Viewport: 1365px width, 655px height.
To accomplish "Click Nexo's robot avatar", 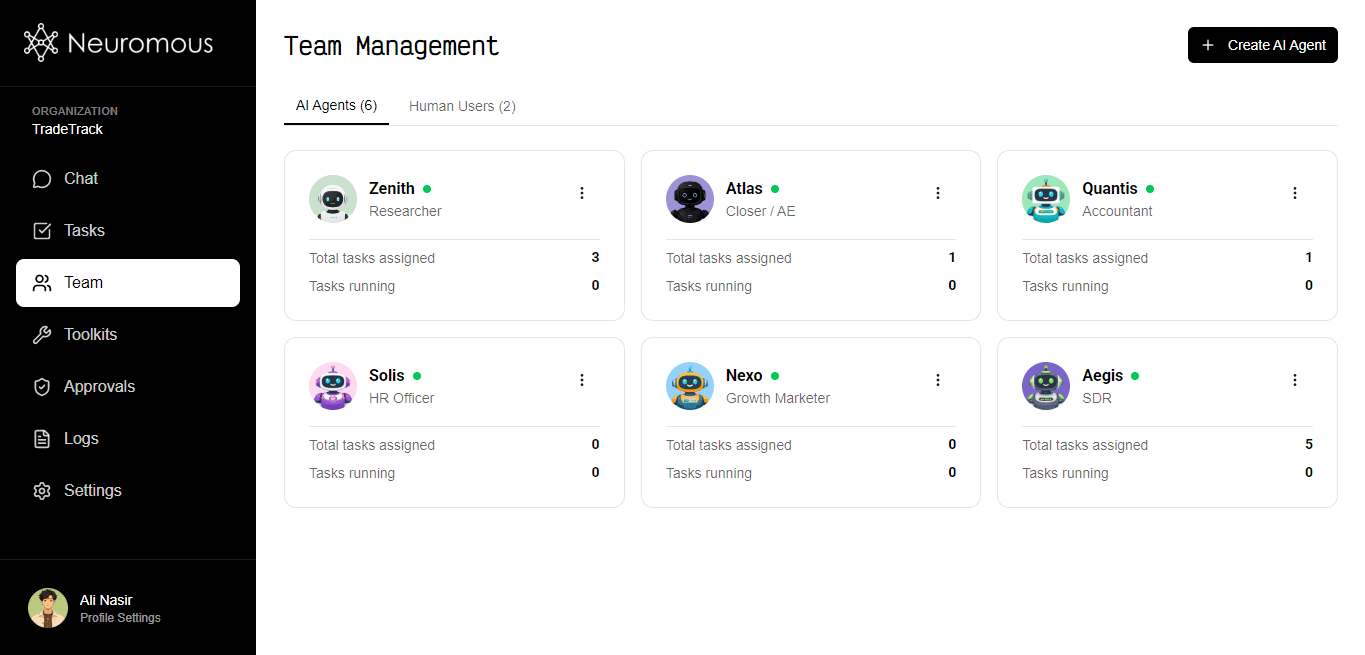I will pyautogui.click(x=690, y=386).
